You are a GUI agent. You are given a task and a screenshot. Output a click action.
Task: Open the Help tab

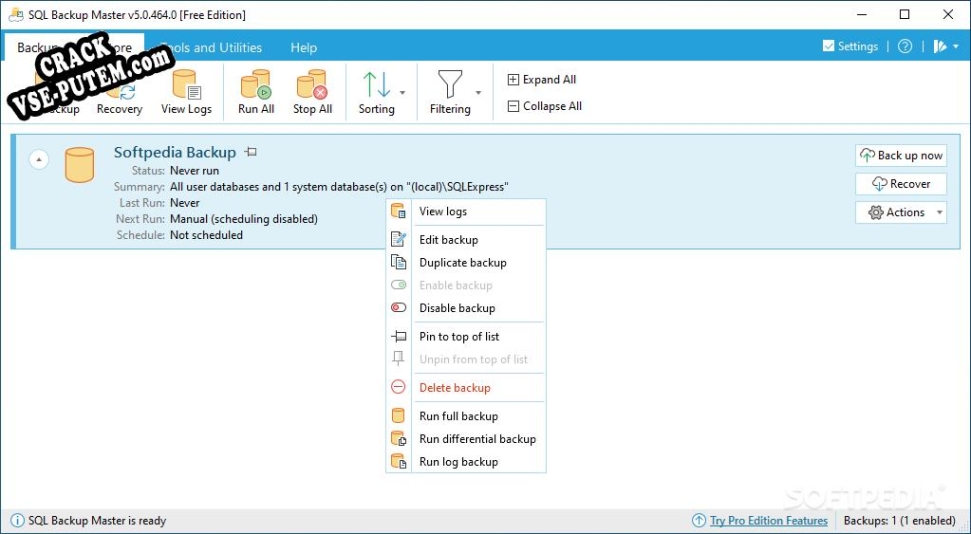pos(303,48)
